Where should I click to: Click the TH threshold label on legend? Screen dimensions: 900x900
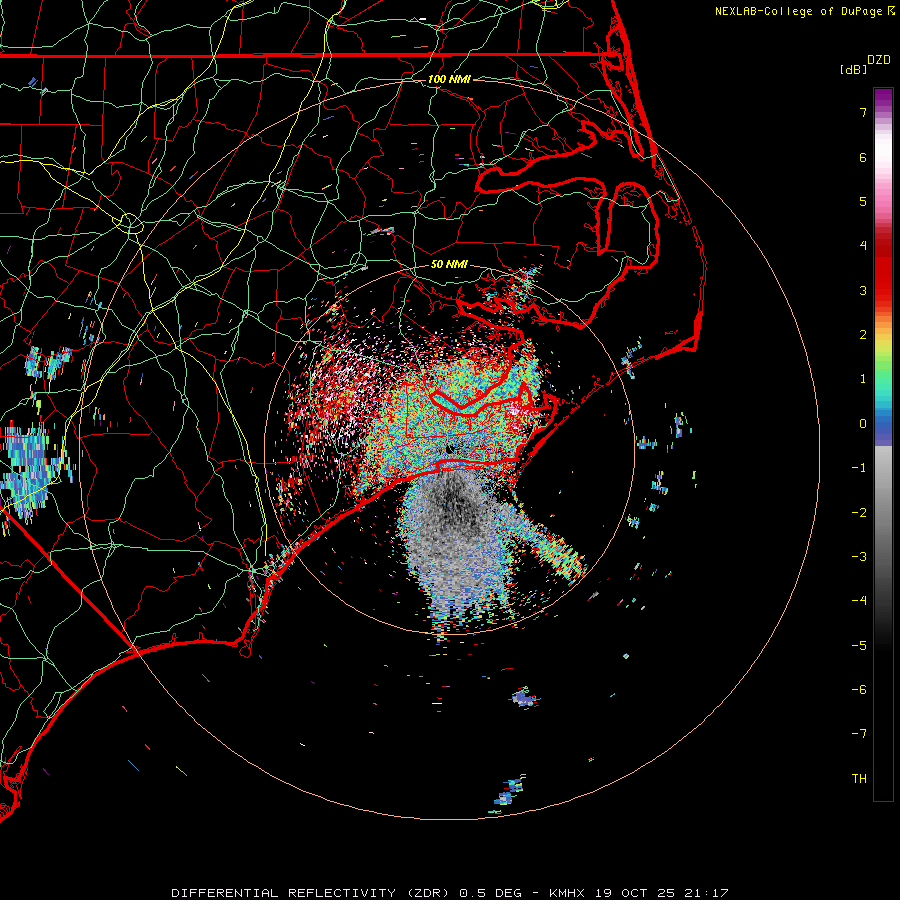tap(859, 779)
